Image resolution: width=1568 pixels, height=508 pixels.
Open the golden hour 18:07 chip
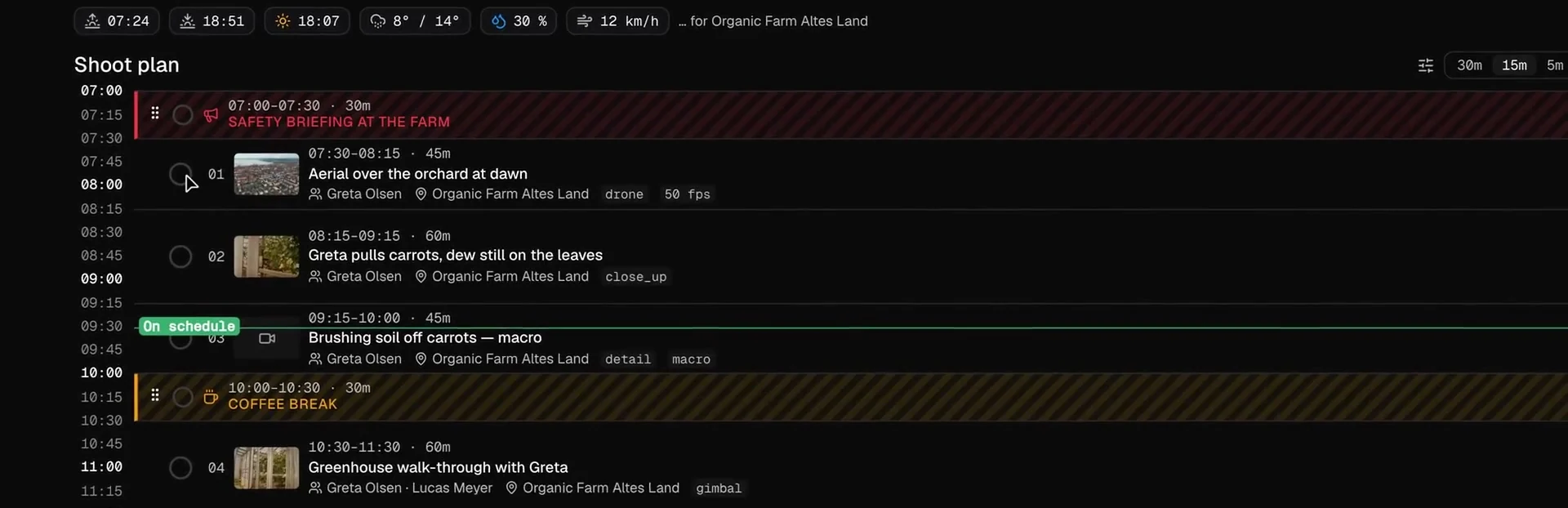[307, 21]
